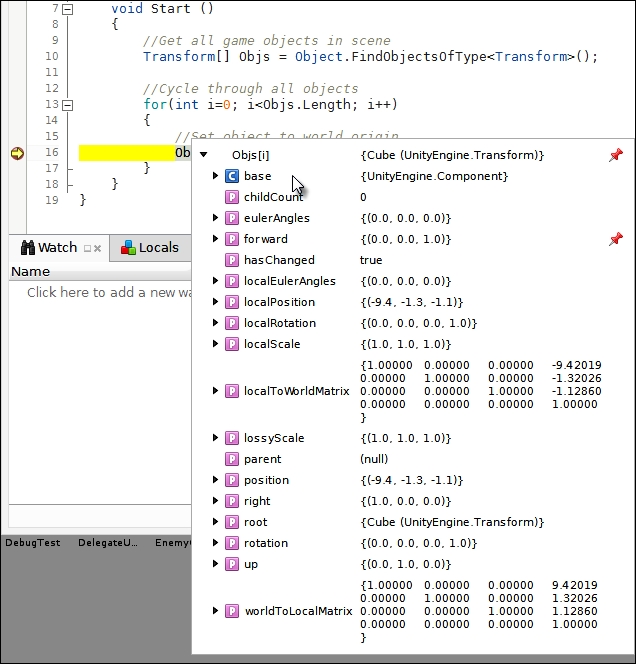Click the property icon beside right
The image size is (636, 664).
(232, 501)
